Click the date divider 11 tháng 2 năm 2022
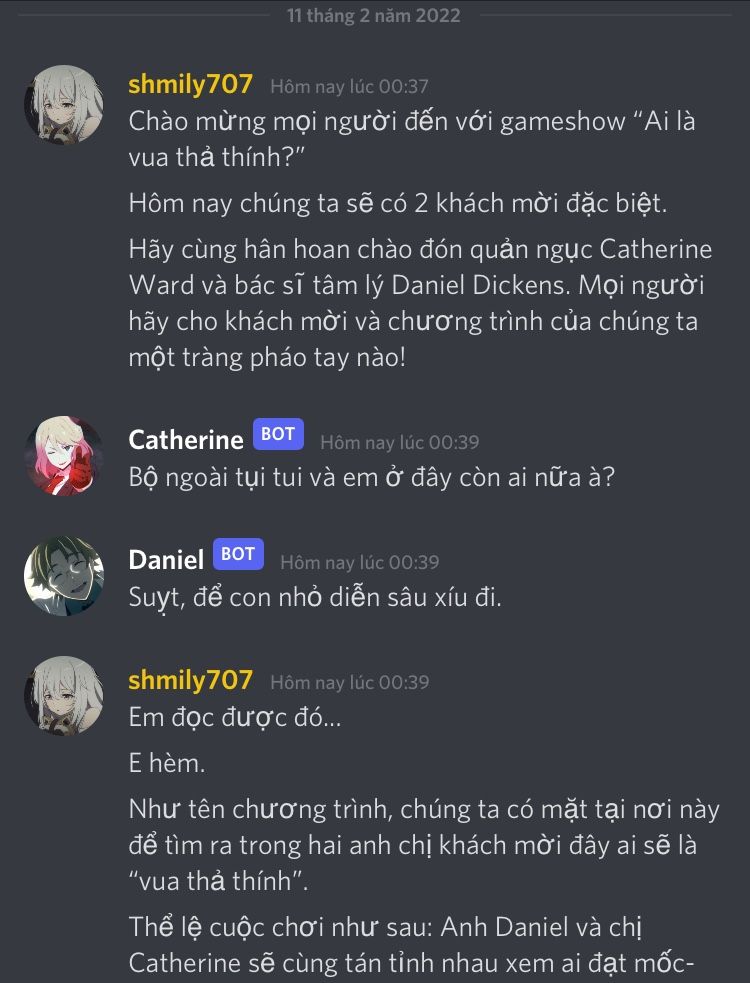 tap(374, 15)
